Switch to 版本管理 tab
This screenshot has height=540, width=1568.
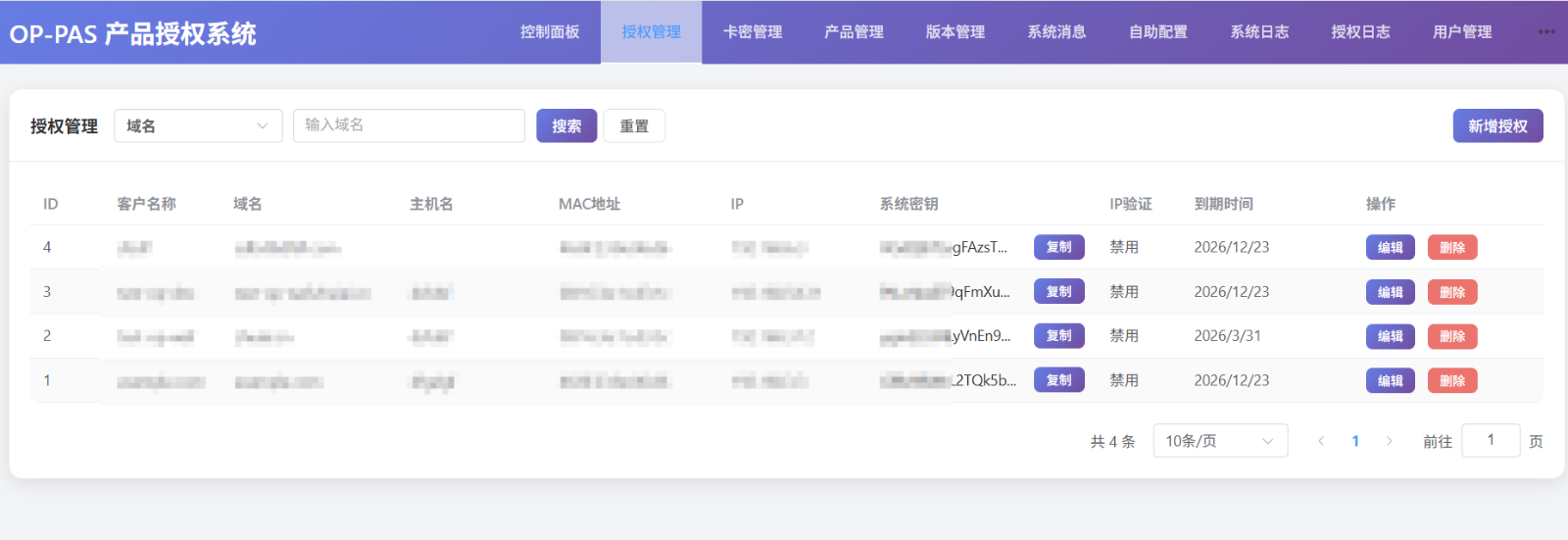coord(955,32)
